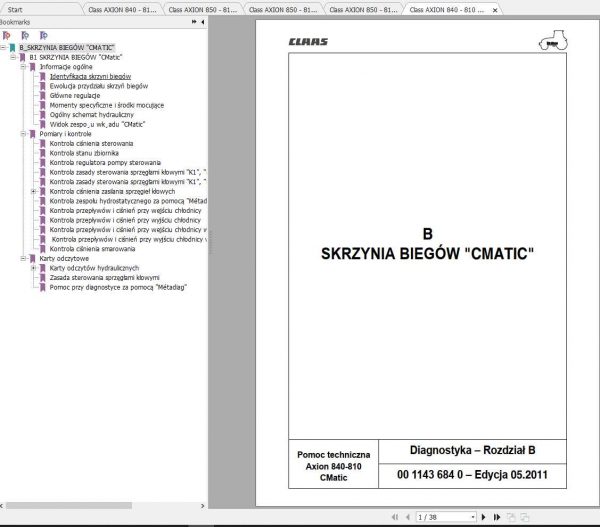Open Kontrola zespołu hydrostatycznego bookmark

point(128,201)
